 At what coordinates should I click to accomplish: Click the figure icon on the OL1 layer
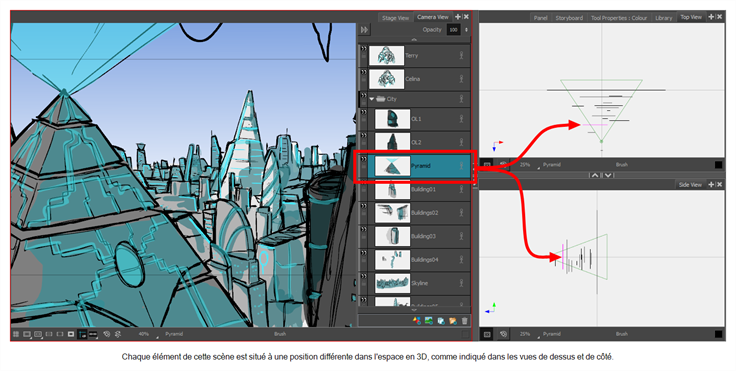coord(461,119)
